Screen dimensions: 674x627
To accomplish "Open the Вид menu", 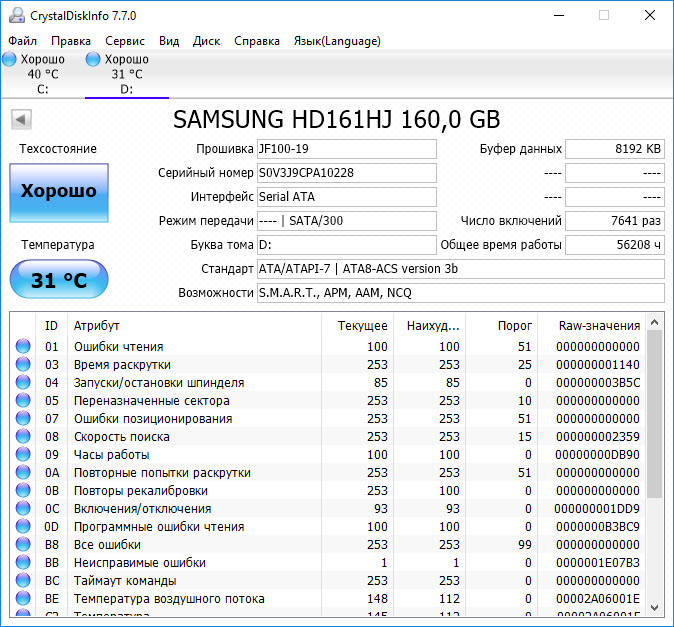I will pos(169,41).
